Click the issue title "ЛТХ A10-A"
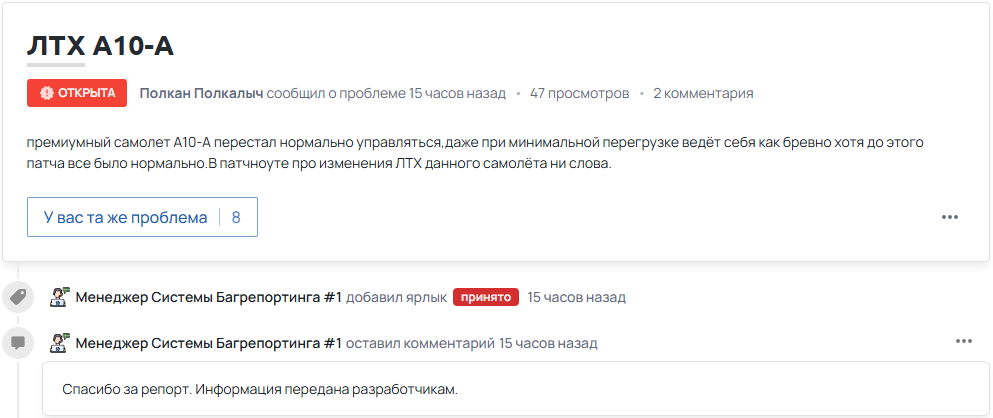The height and width of the screenshot is (418, 993). pos(102,46)
